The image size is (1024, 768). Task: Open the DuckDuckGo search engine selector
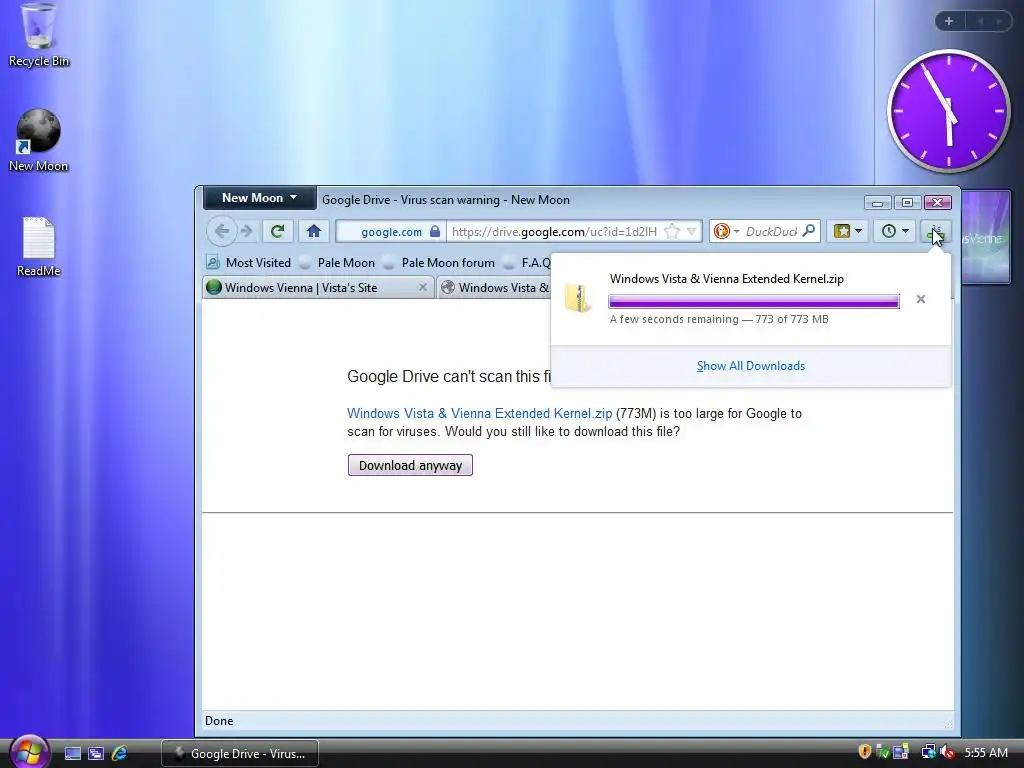click(726, 231)
